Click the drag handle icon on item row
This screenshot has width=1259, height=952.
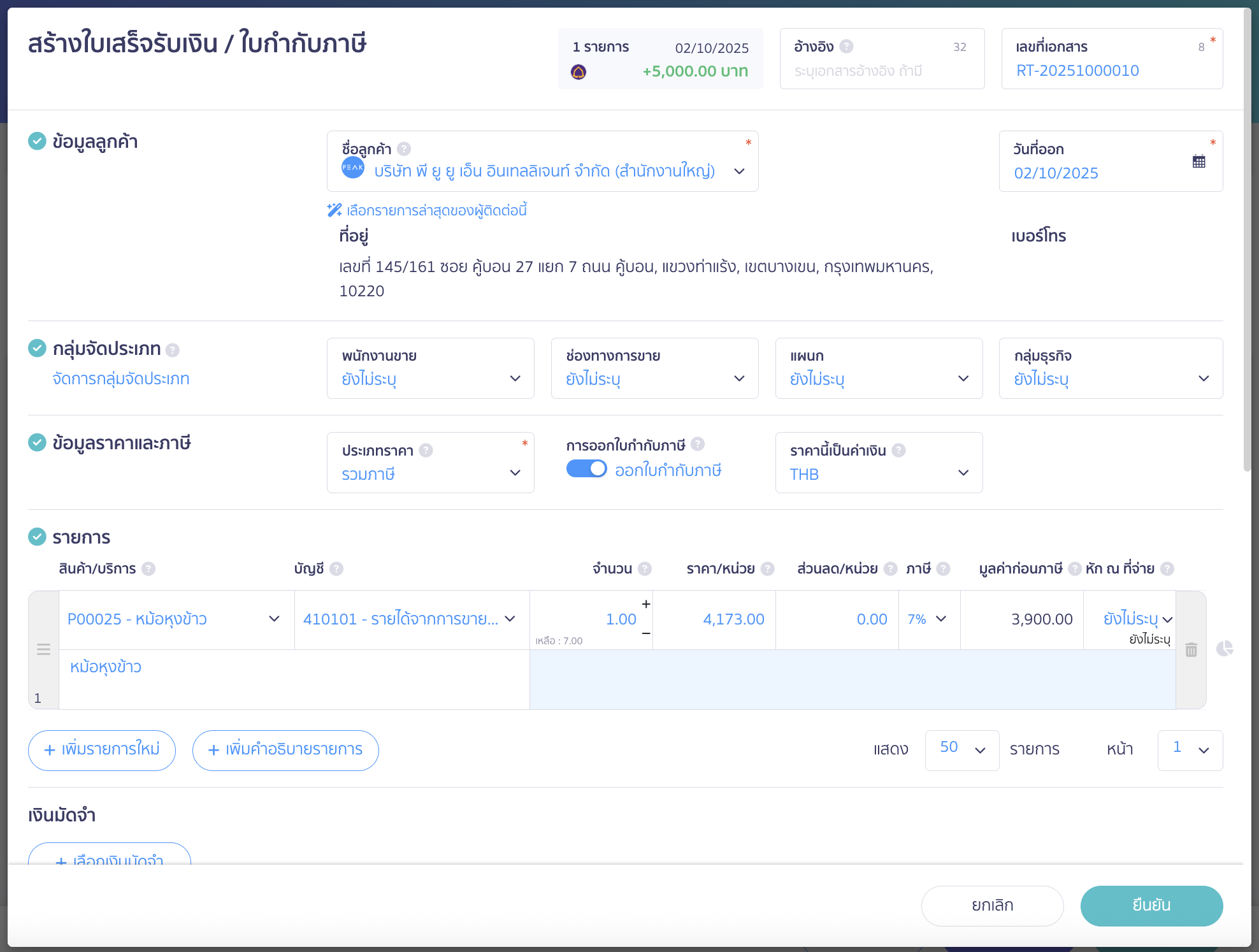(x=43, y=649)
